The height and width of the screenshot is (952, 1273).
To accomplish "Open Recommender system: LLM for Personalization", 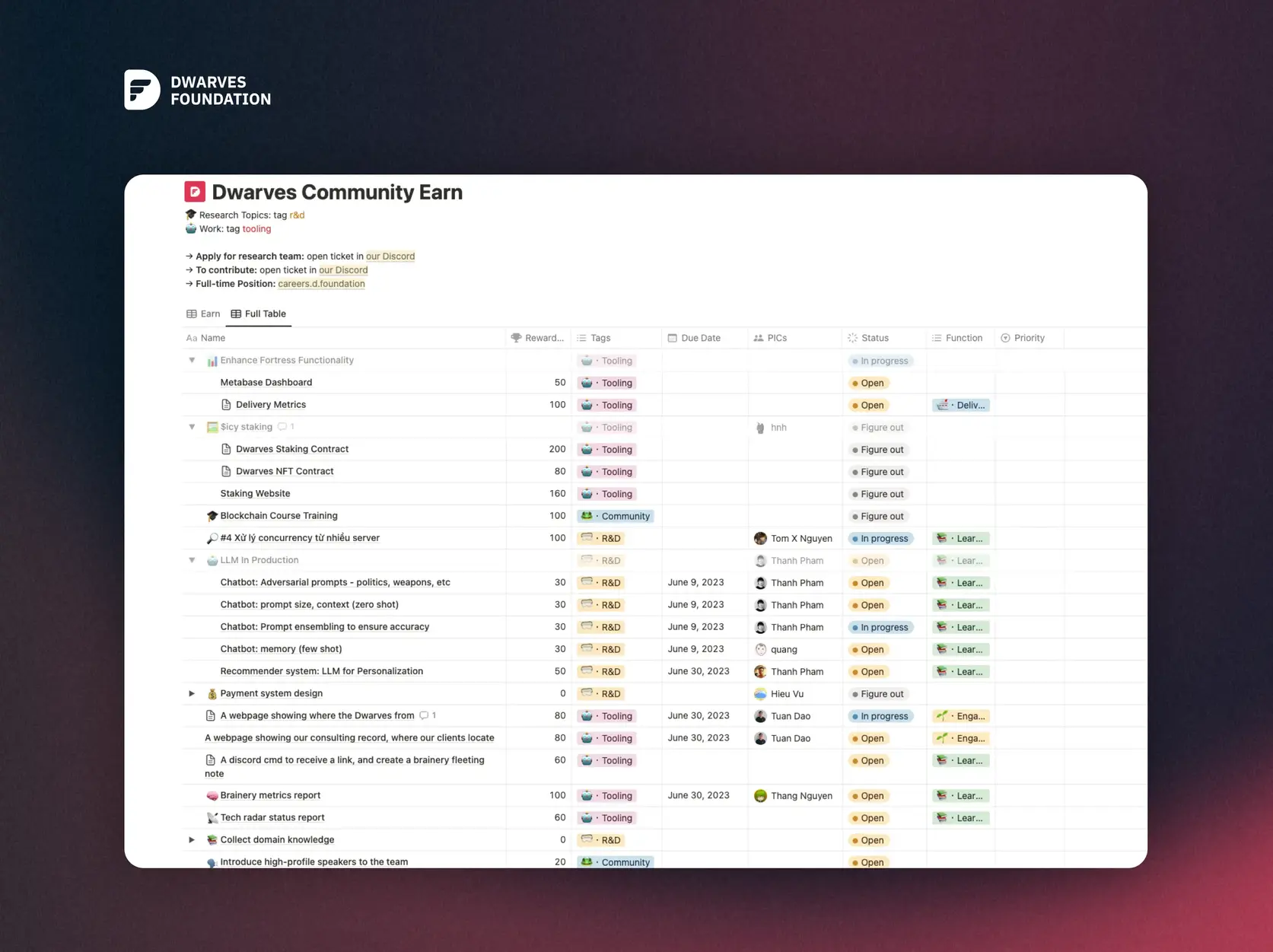I will [321, 671].
